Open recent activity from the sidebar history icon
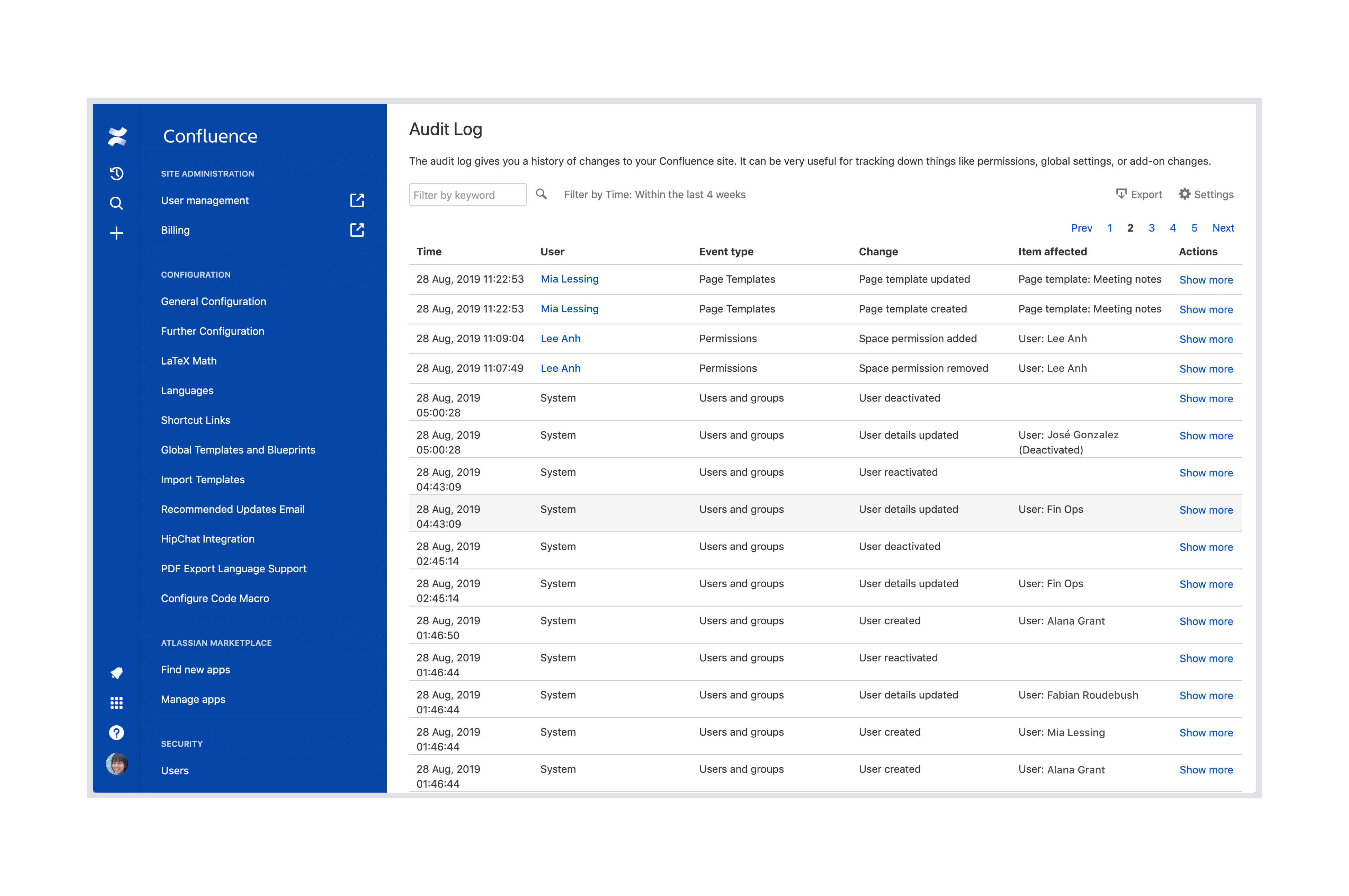The image size is (1349, 896). click(117, 174)
